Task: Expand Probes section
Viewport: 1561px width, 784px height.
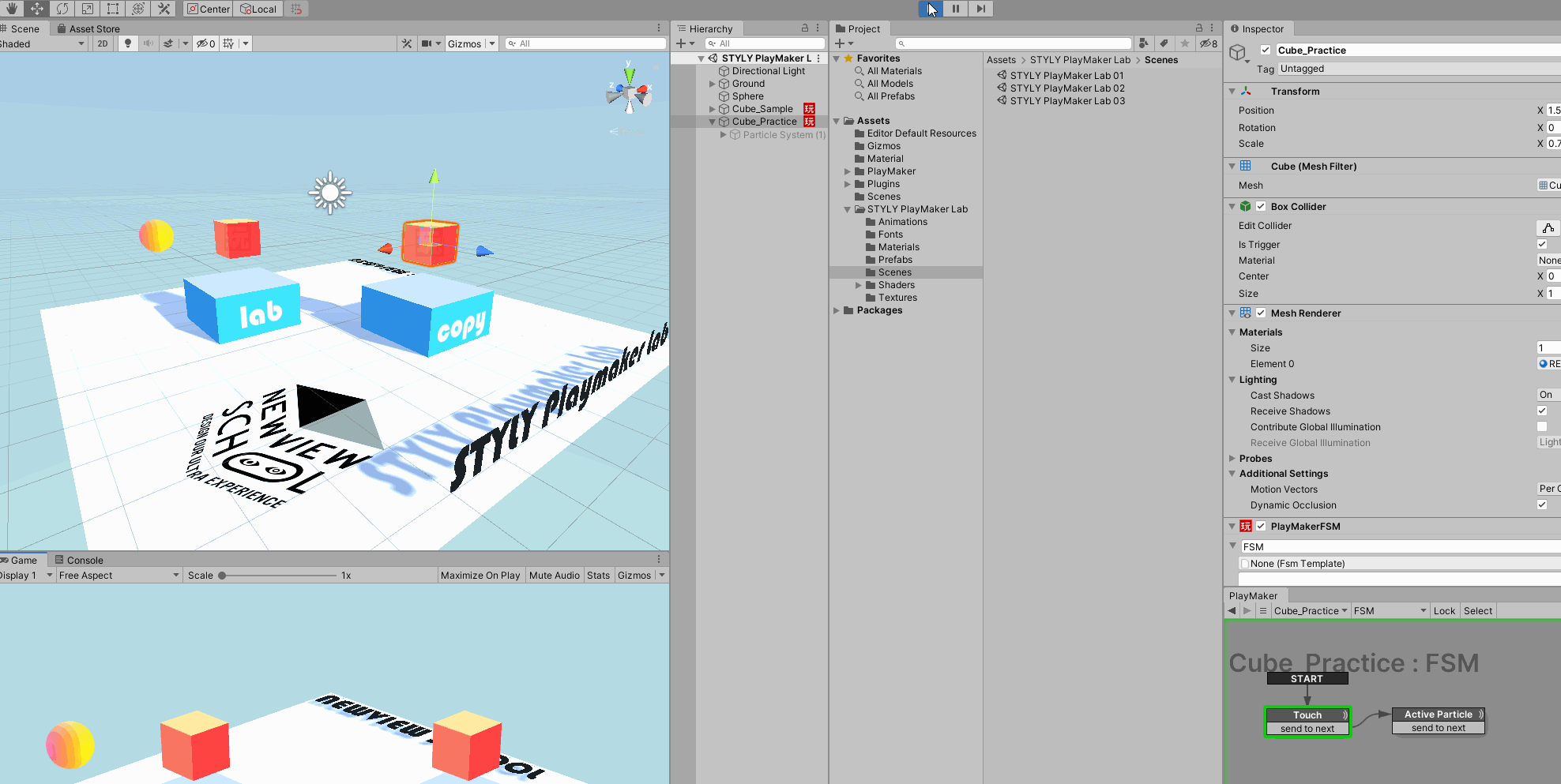Action: [1232, 458]
